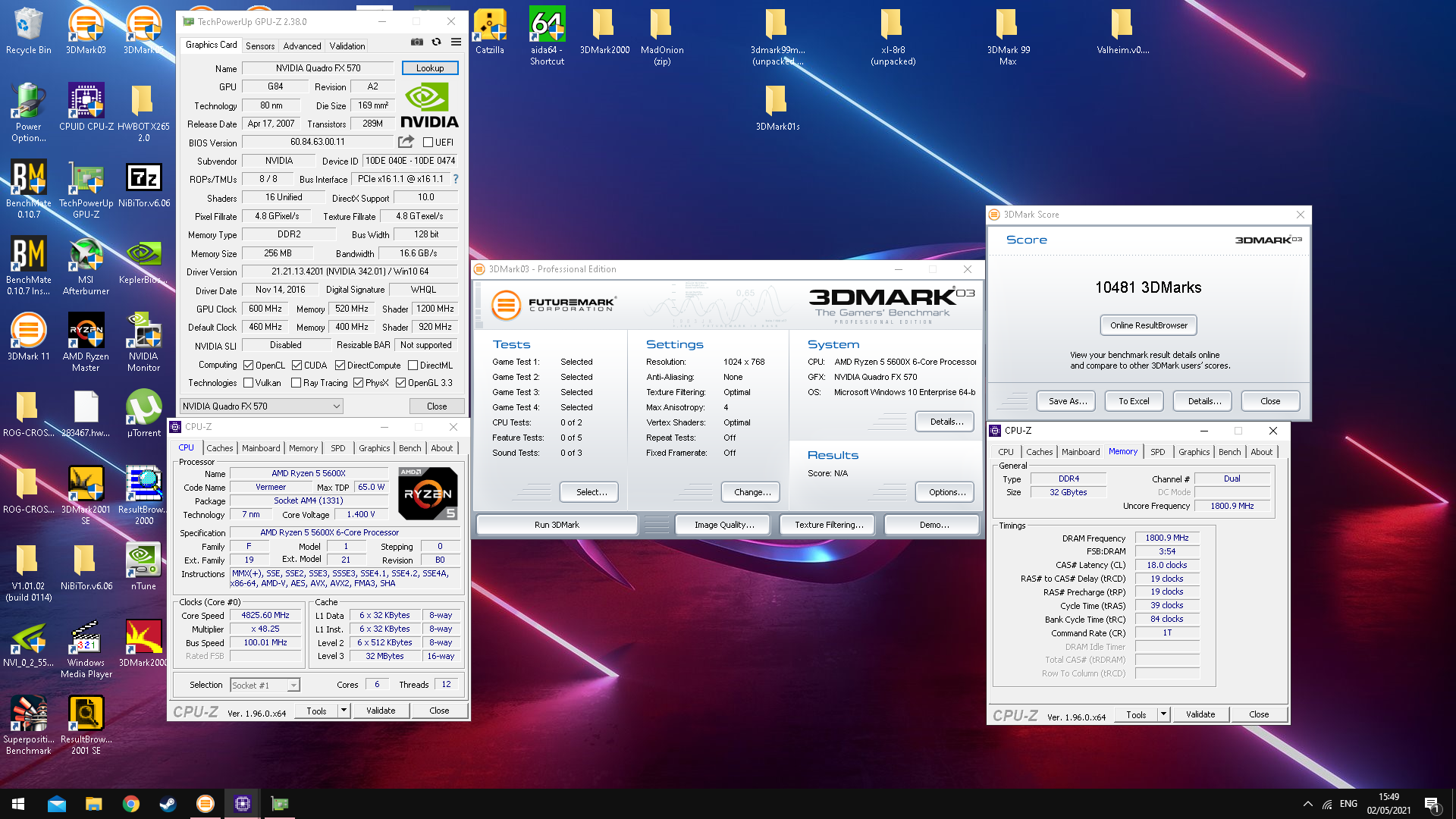
Task: Launch uTorrent from the desktop
Action: point(143,413)
